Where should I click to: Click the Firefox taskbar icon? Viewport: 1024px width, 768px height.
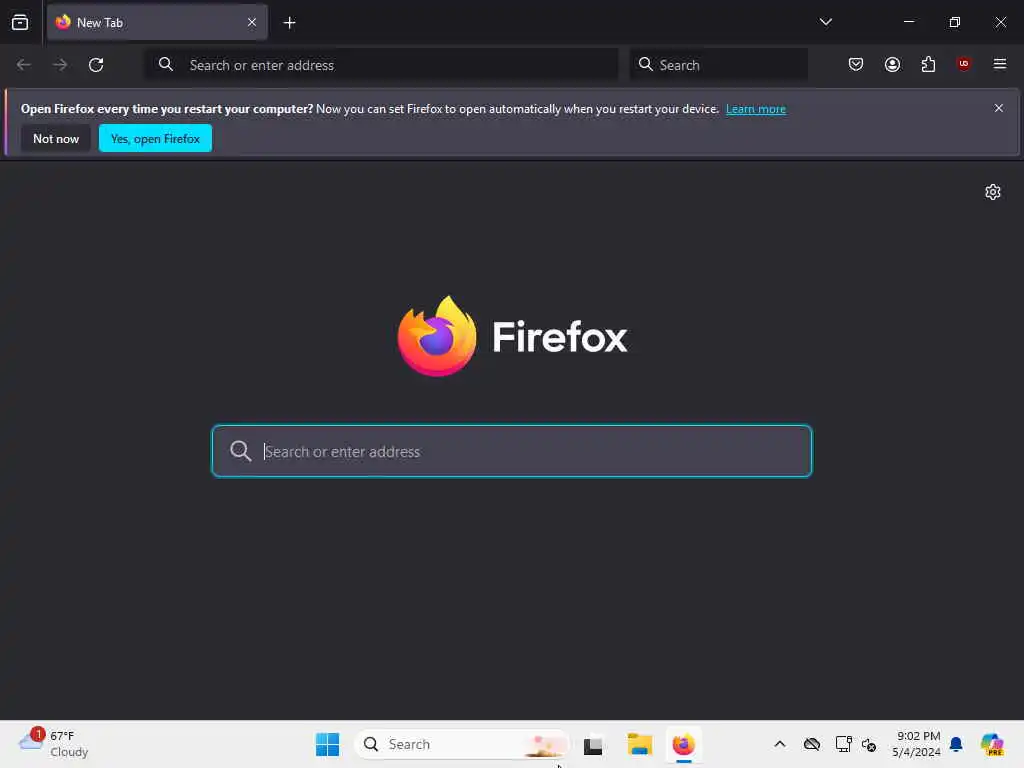pyautogui.click(x=684, y=744)
